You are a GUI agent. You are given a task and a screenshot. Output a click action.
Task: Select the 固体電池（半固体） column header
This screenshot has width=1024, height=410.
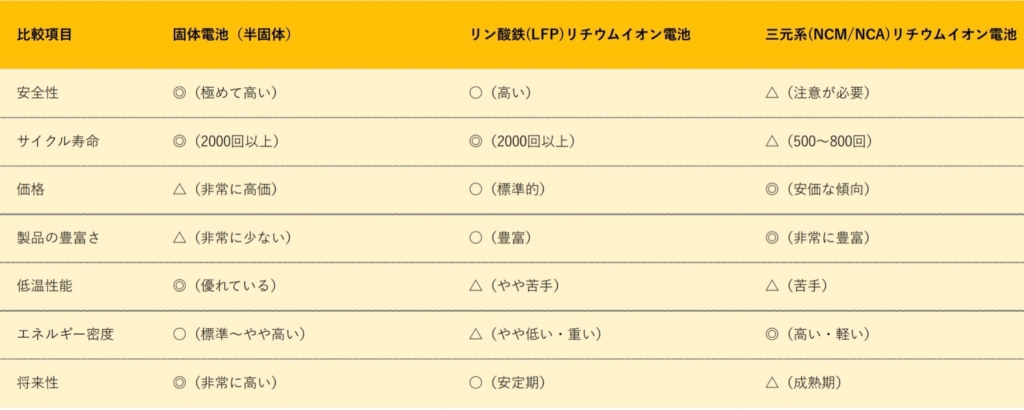(x=232, y=35)
